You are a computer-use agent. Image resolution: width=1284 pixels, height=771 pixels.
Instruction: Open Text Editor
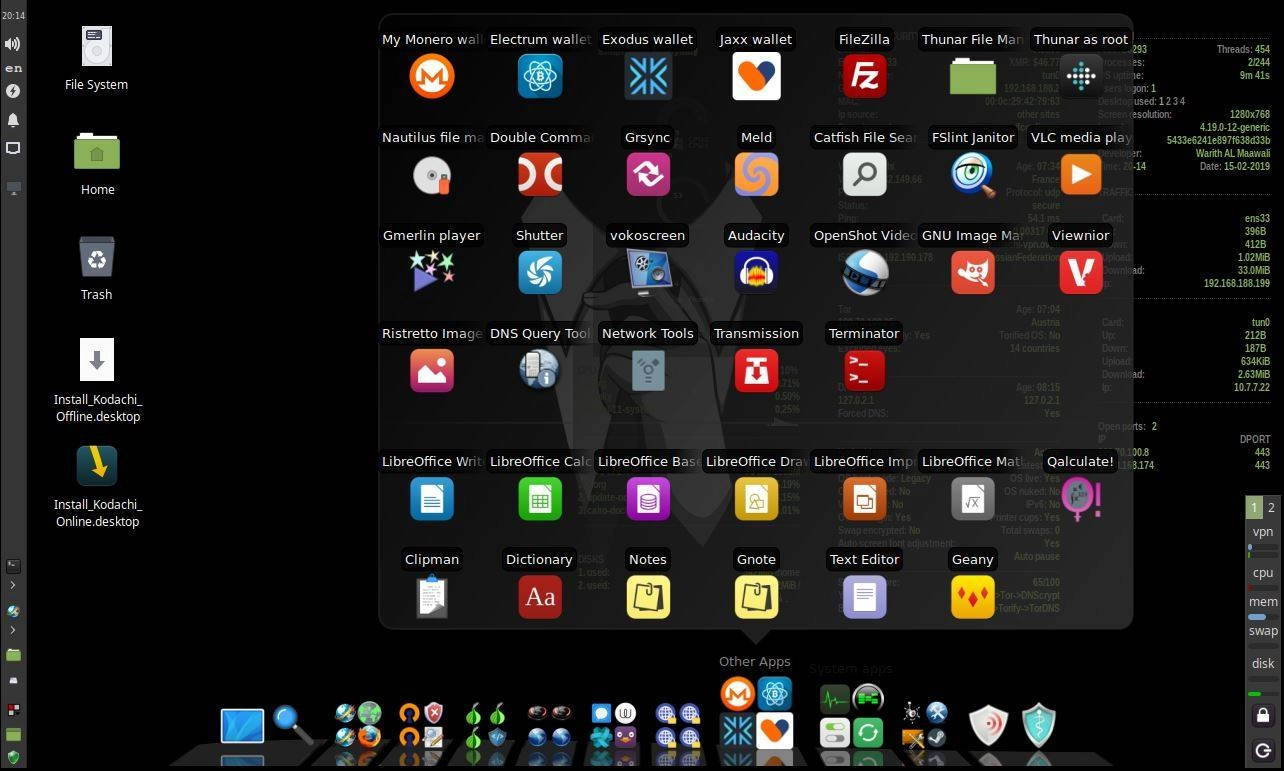click(x=864, y=596)
